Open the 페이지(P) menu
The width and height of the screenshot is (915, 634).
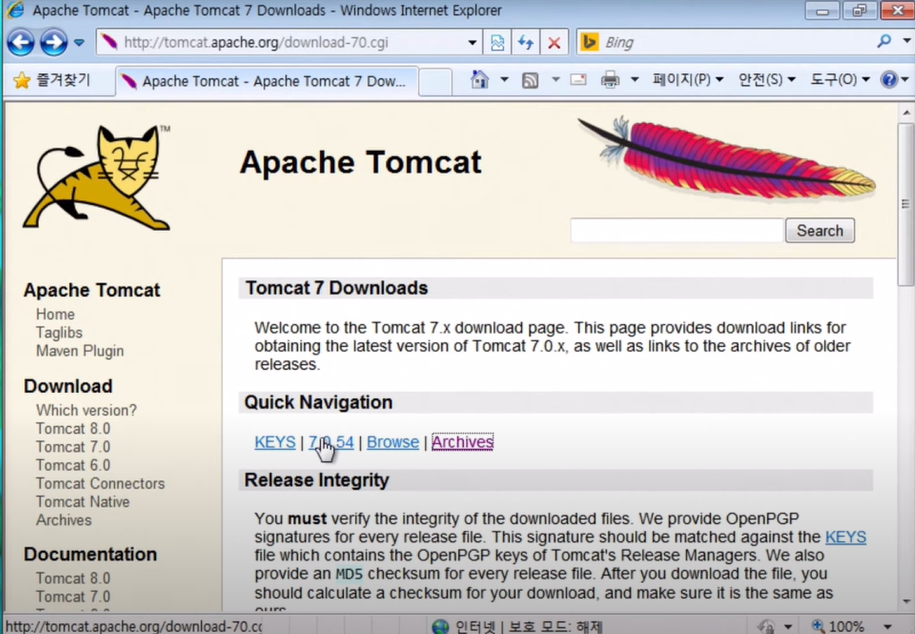(x=688, y=79)
